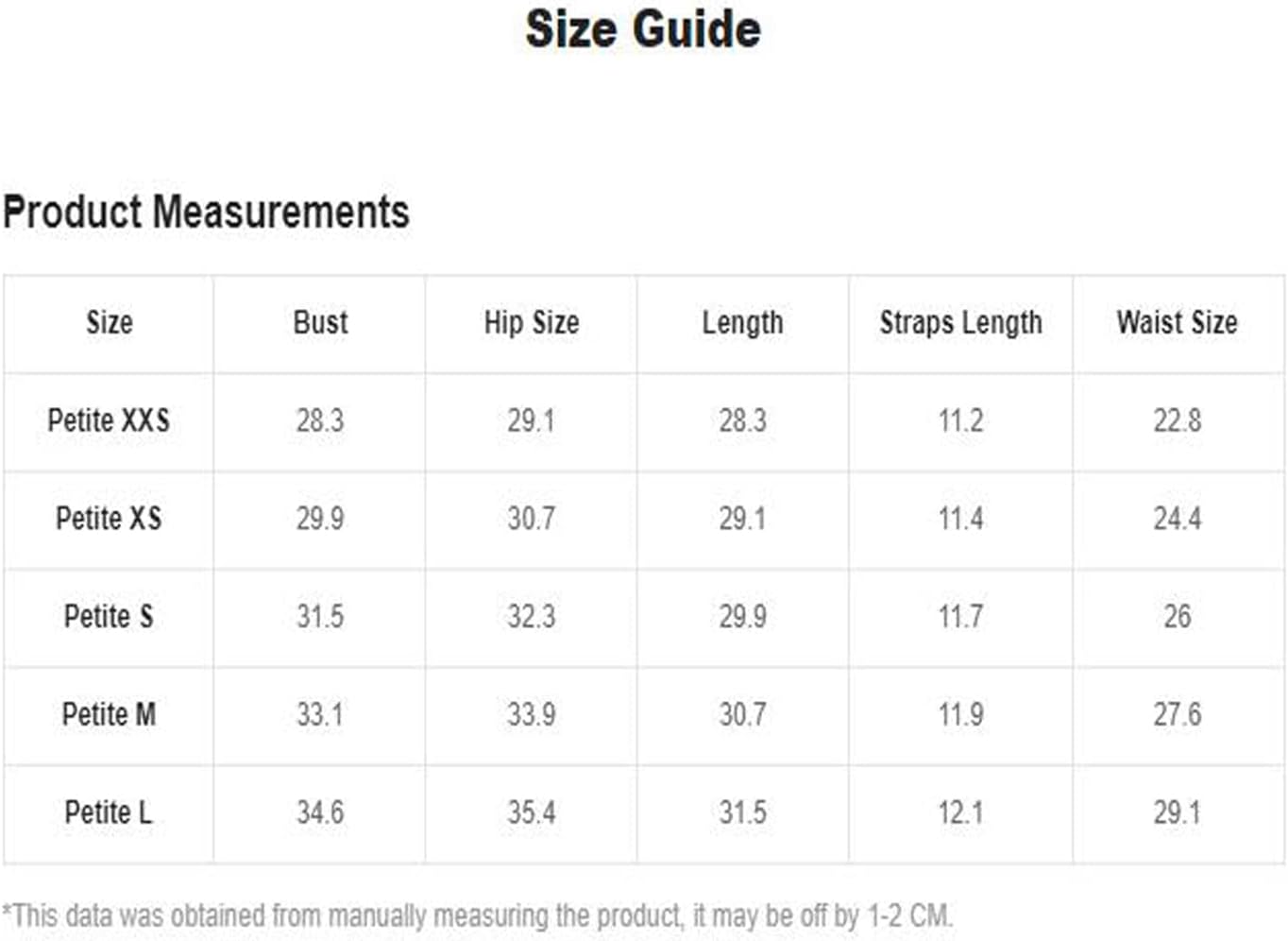Click the Petite XS row label
1288x941 pixels.
point(109,519)
